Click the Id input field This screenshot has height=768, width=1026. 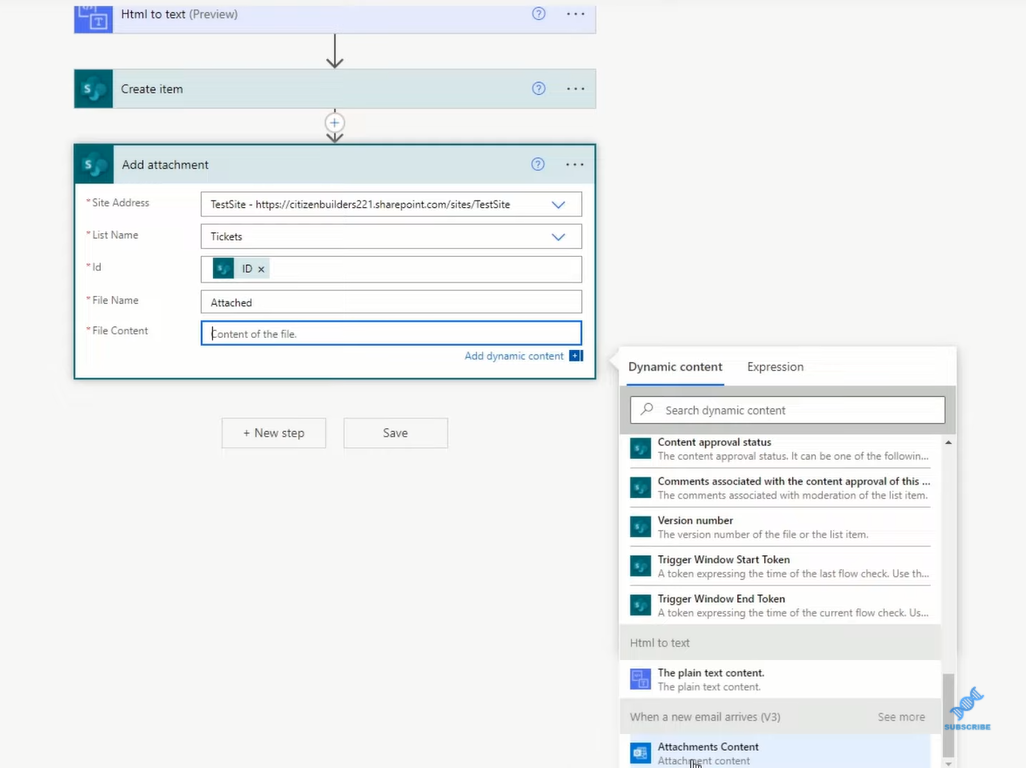pyautogui.click(x=391, y=269)
